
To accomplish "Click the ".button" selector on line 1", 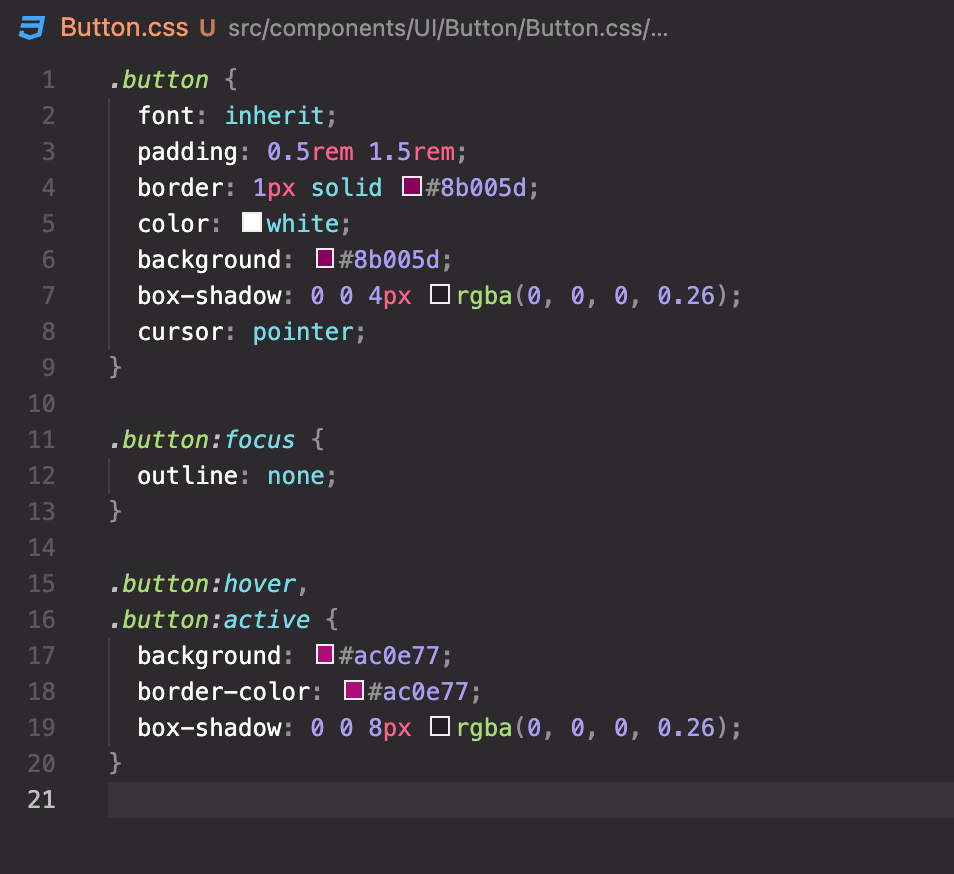I will [x=159, y=80].
